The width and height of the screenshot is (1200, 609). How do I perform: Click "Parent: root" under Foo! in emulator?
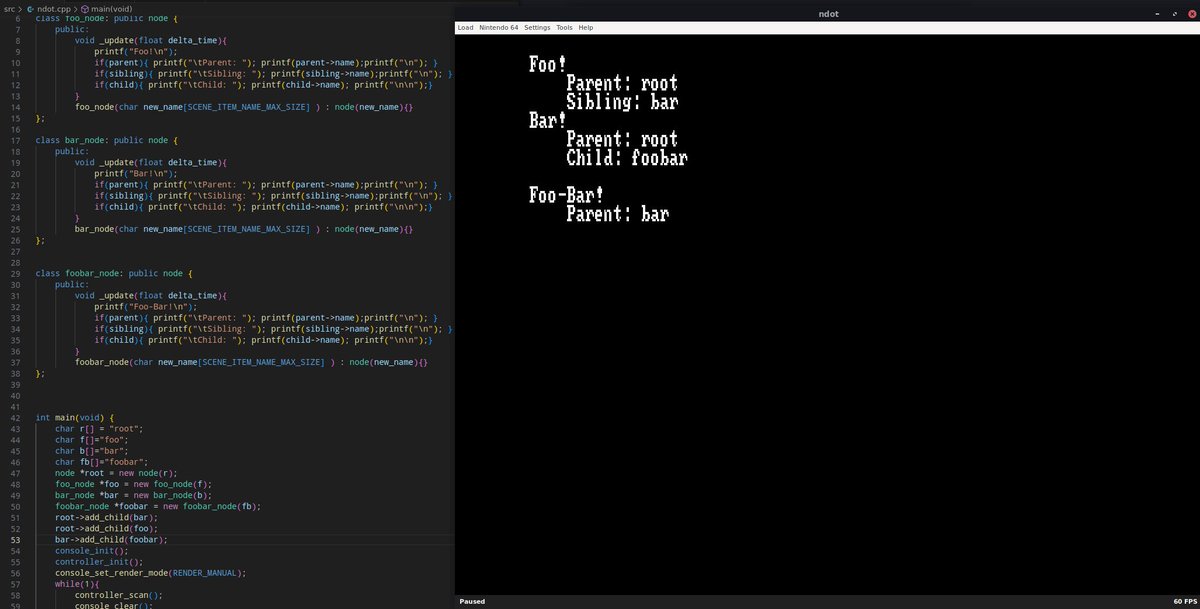click(x=622, y=84)
